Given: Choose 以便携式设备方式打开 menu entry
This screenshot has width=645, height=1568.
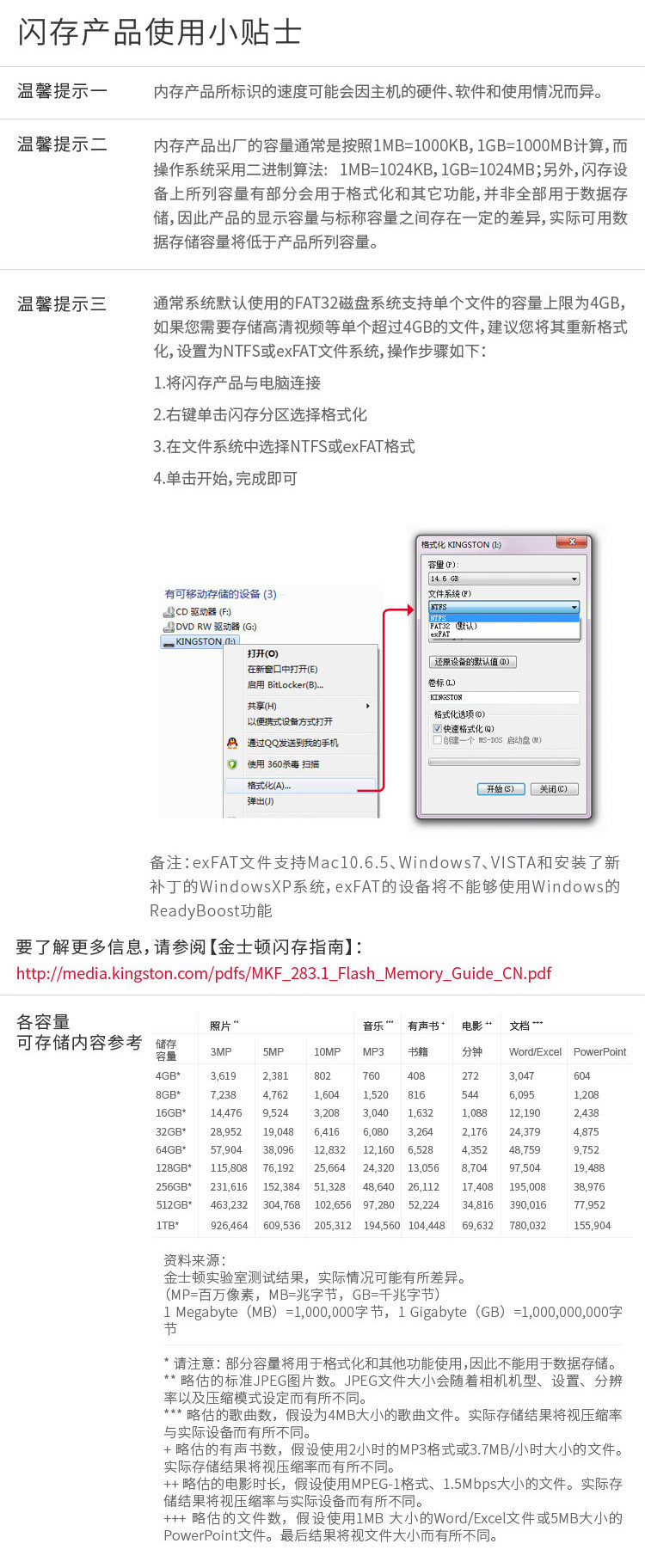Looking at the screenshot, I should tap(290, 721).
